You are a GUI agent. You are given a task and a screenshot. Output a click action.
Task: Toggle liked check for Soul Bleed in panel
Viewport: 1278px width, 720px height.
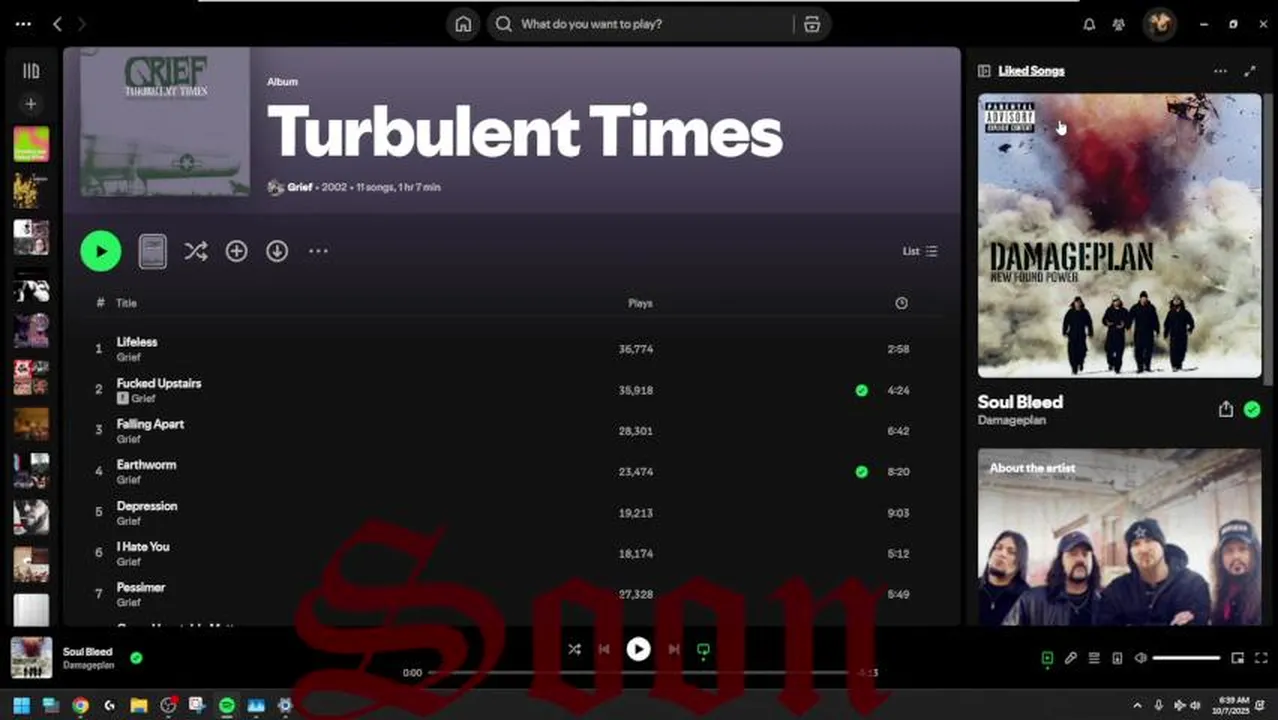tap(1252, 409)
